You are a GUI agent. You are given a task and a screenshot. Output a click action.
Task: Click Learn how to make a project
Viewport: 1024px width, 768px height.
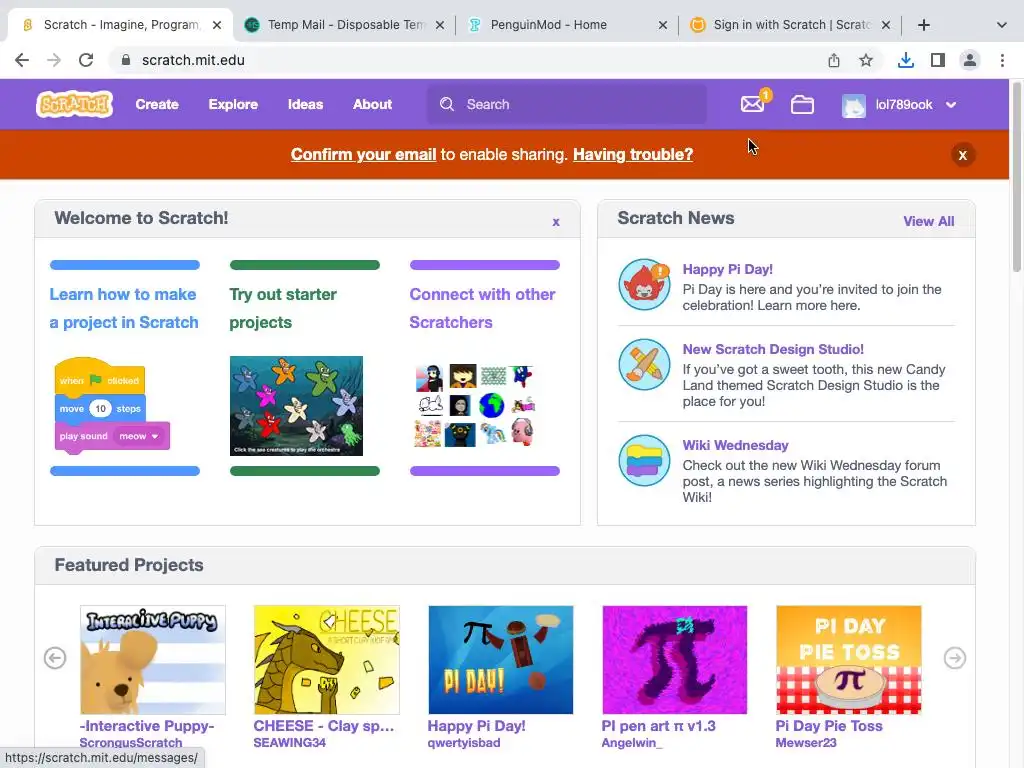coord(124,308)
